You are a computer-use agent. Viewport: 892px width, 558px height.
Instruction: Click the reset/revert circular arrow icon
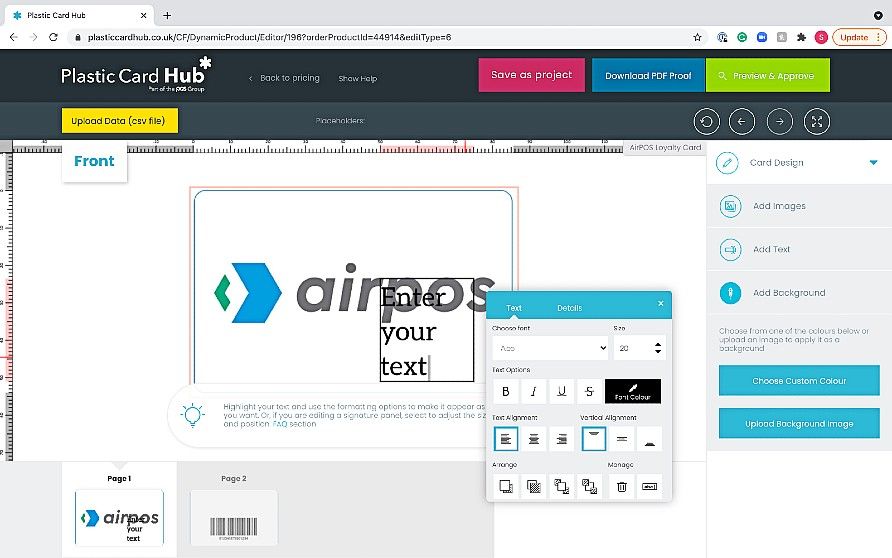click(707, 122)
